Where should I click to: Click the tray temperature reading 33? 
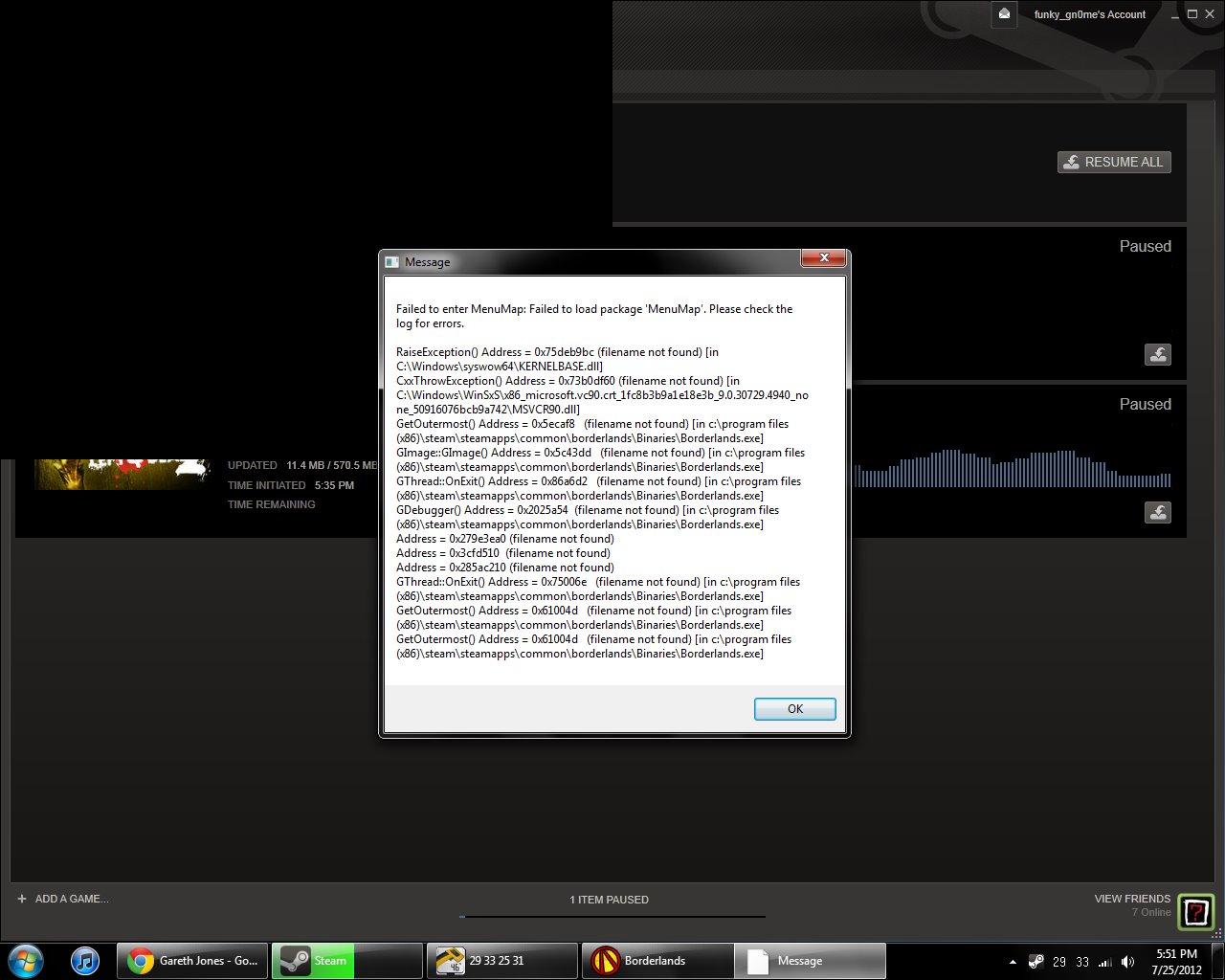pos(1082,962)
